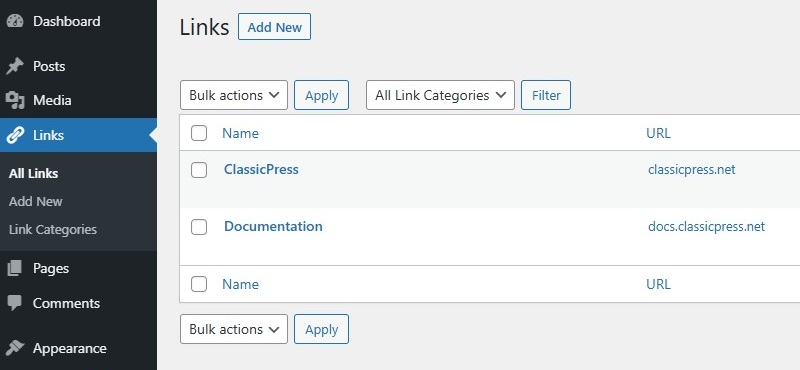Sort by the URL column footer
The width and height of the screenshot is (800, 370).
[x=659, y=284]
